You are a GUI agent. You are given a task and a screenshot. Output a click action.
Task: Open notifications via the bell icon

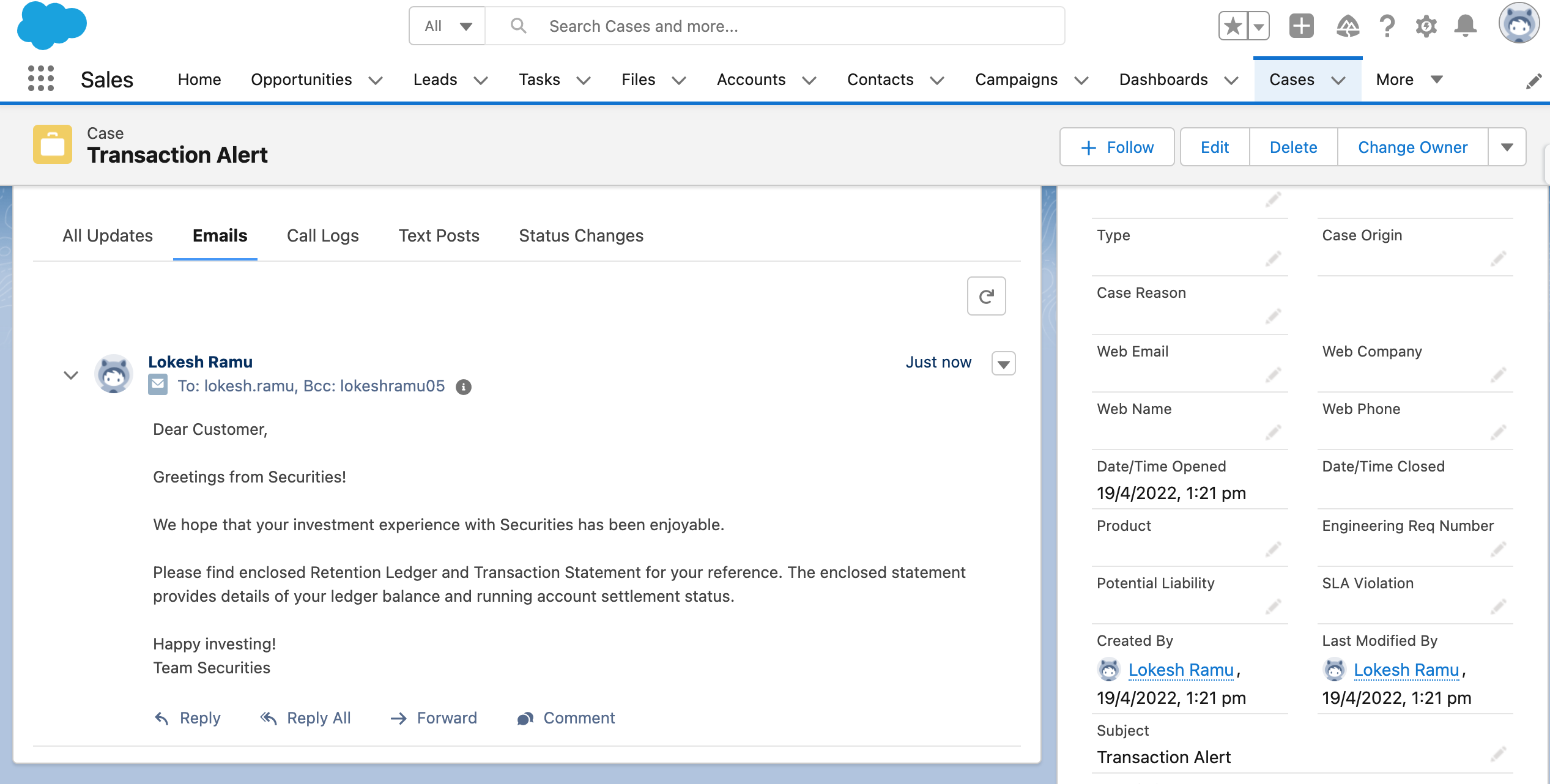[x=1466, y=26]
